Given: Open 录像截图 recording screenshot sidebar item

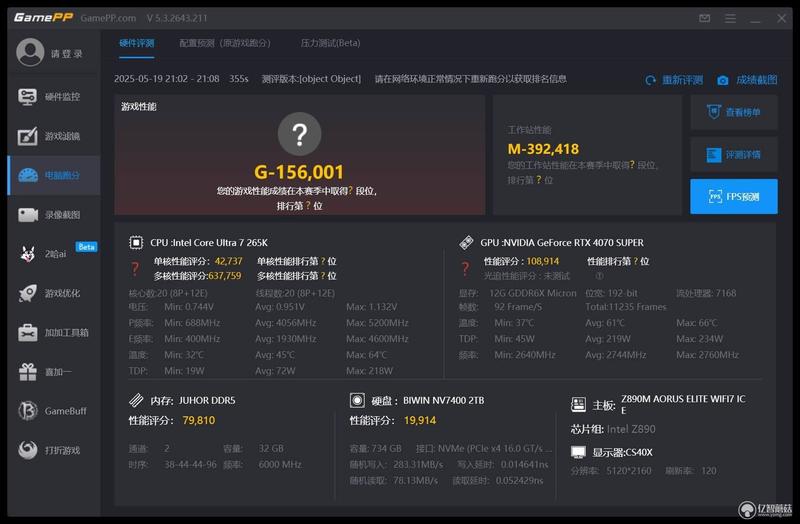Looking at the screenshot, I should pyautogui.click(x=54, y=215).
